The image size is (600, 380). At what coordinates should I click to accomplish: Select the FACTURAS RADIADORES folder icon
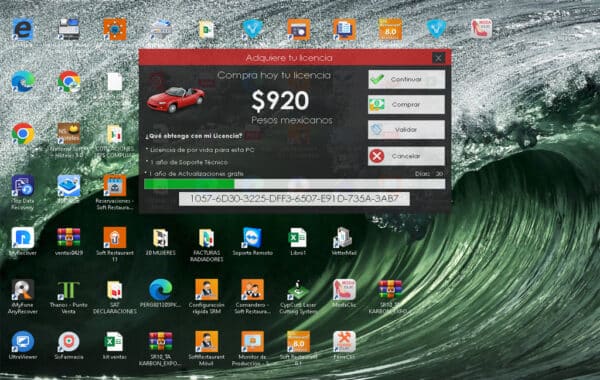coord(207,244)
